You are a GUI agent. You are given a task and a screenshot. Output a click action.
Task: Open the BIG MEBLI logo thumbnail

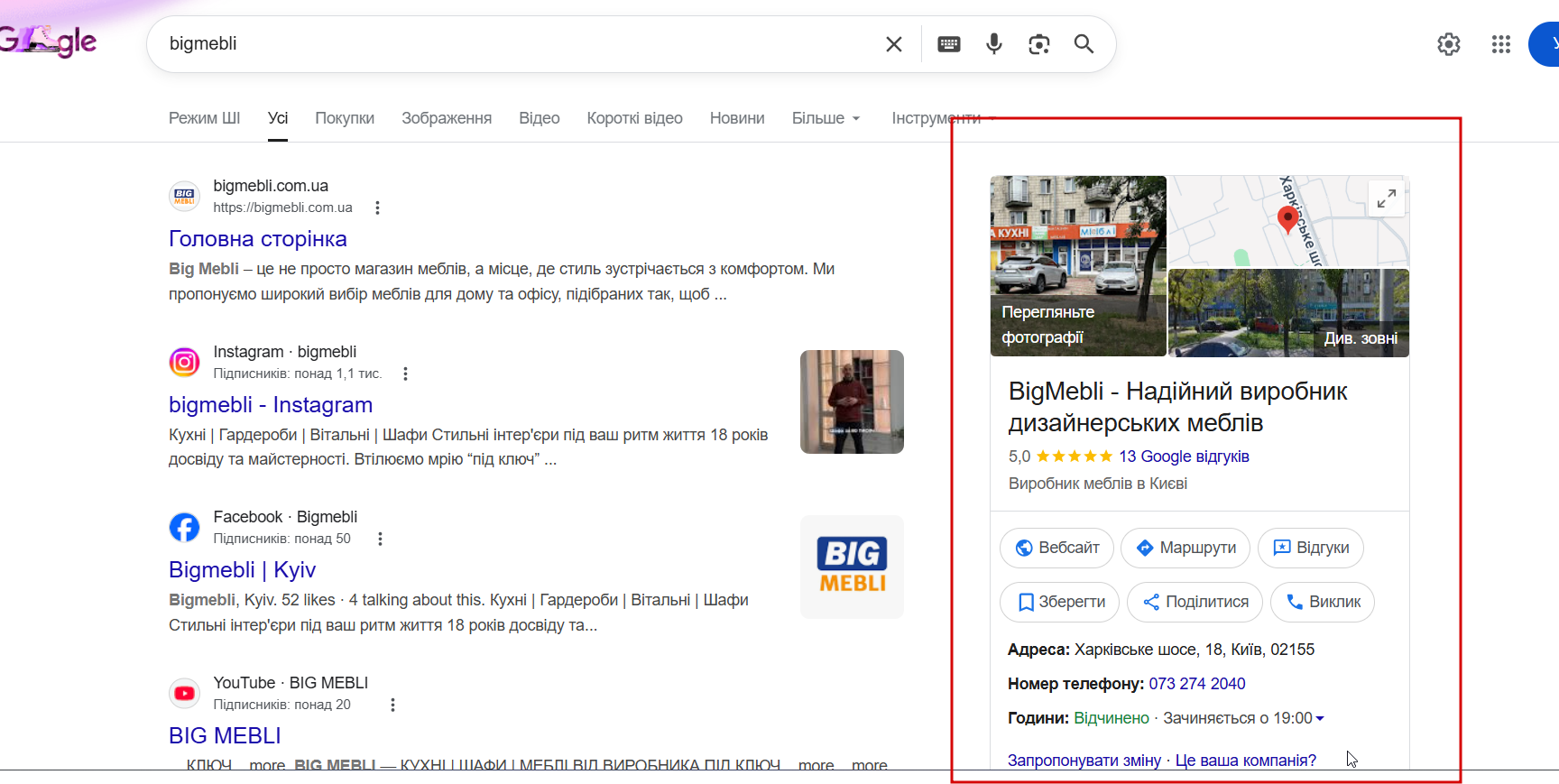pos(852,567)
